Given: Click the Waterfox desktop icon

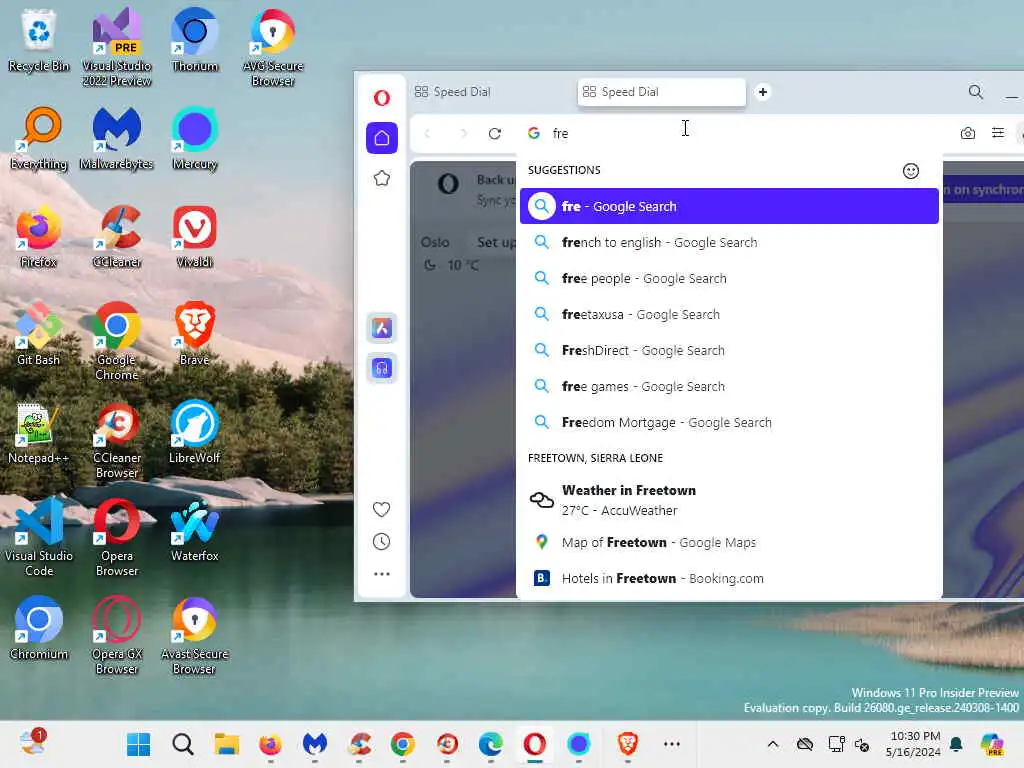Looking at the screenshot, I should coord(195,530).
